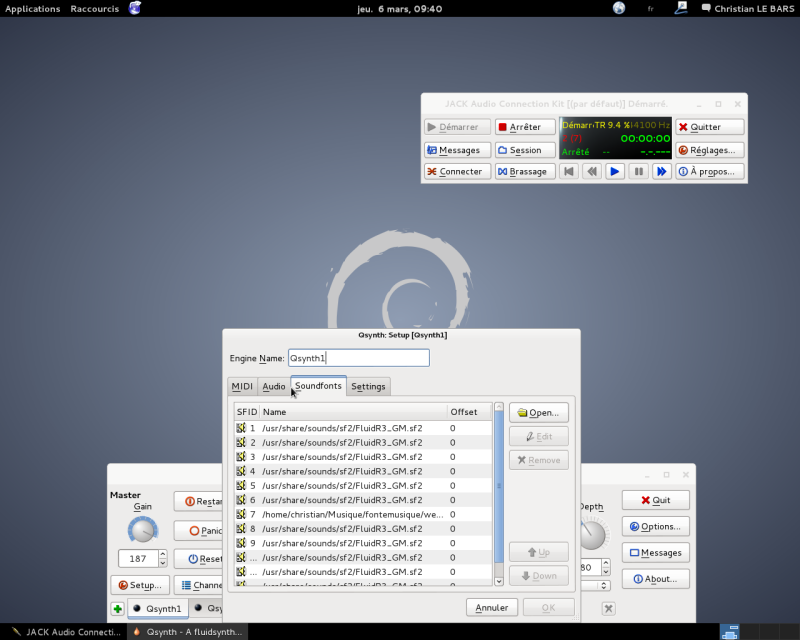800x640 pixels.
Task: Open the Settings tab in Setup
Action: point(368,386)
